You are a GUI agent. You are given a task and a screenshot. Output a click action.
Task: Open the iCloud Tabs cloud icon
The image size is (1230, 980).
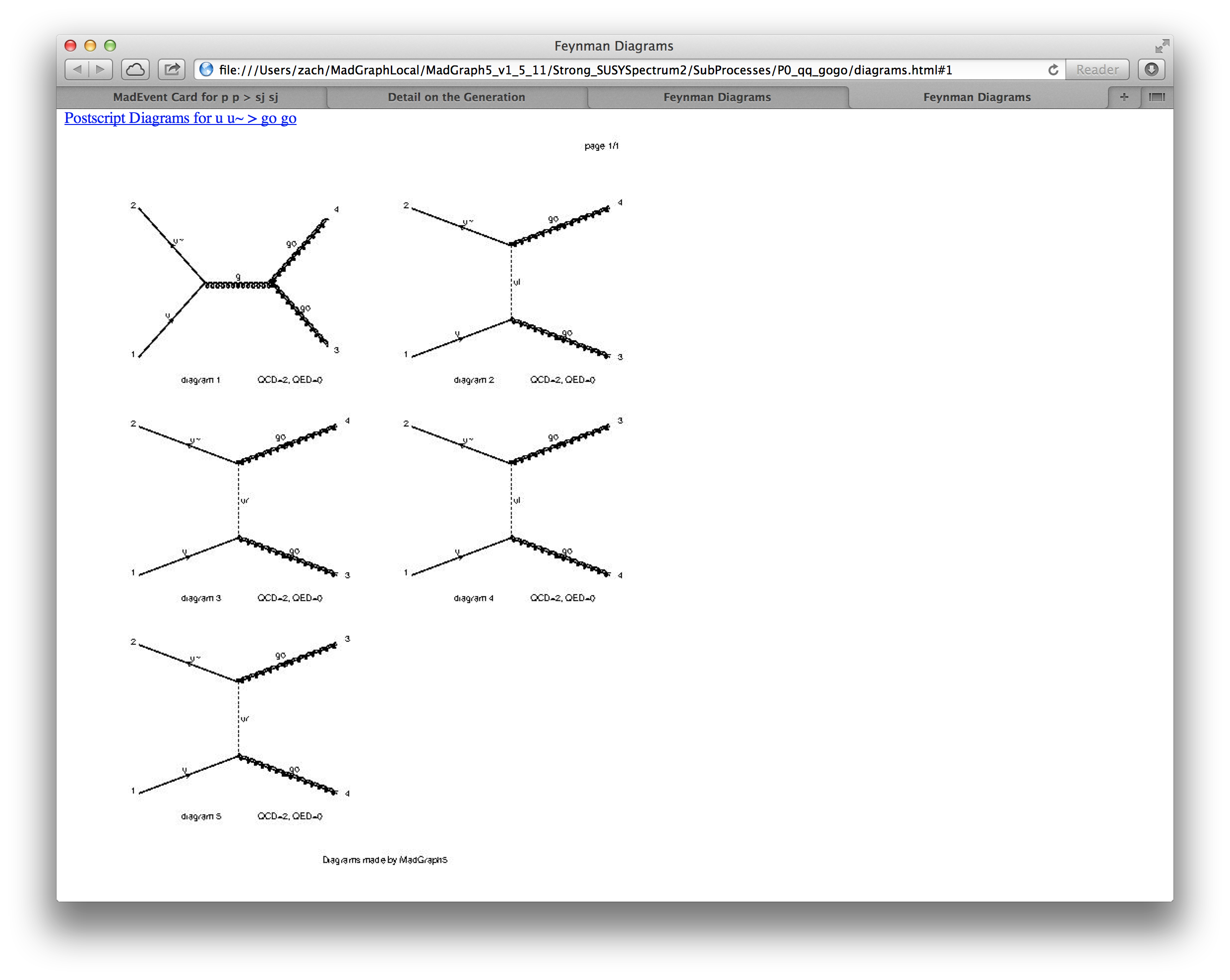coord(135,69)
